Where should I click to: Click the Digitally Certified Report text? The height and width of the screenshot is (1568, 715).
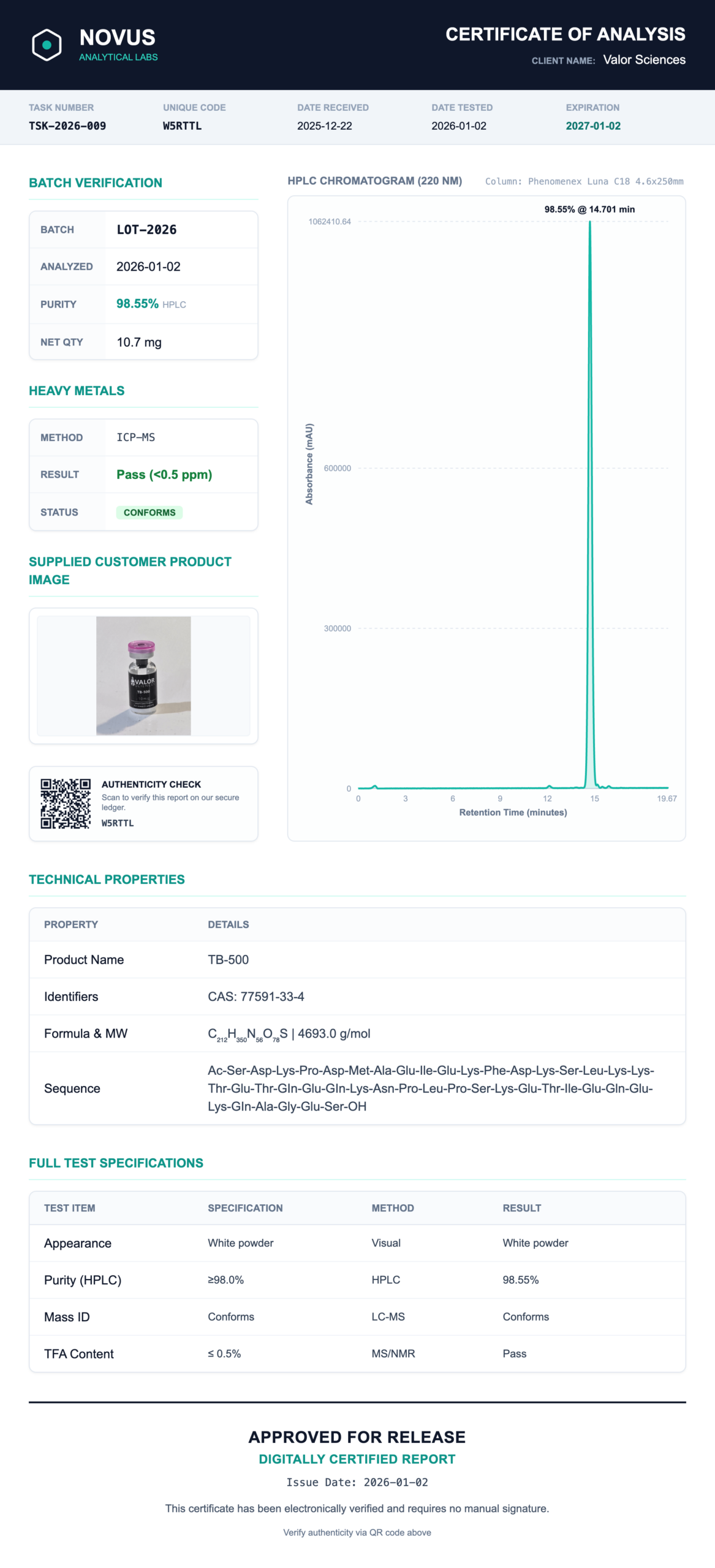click(x=357, y=1459)
